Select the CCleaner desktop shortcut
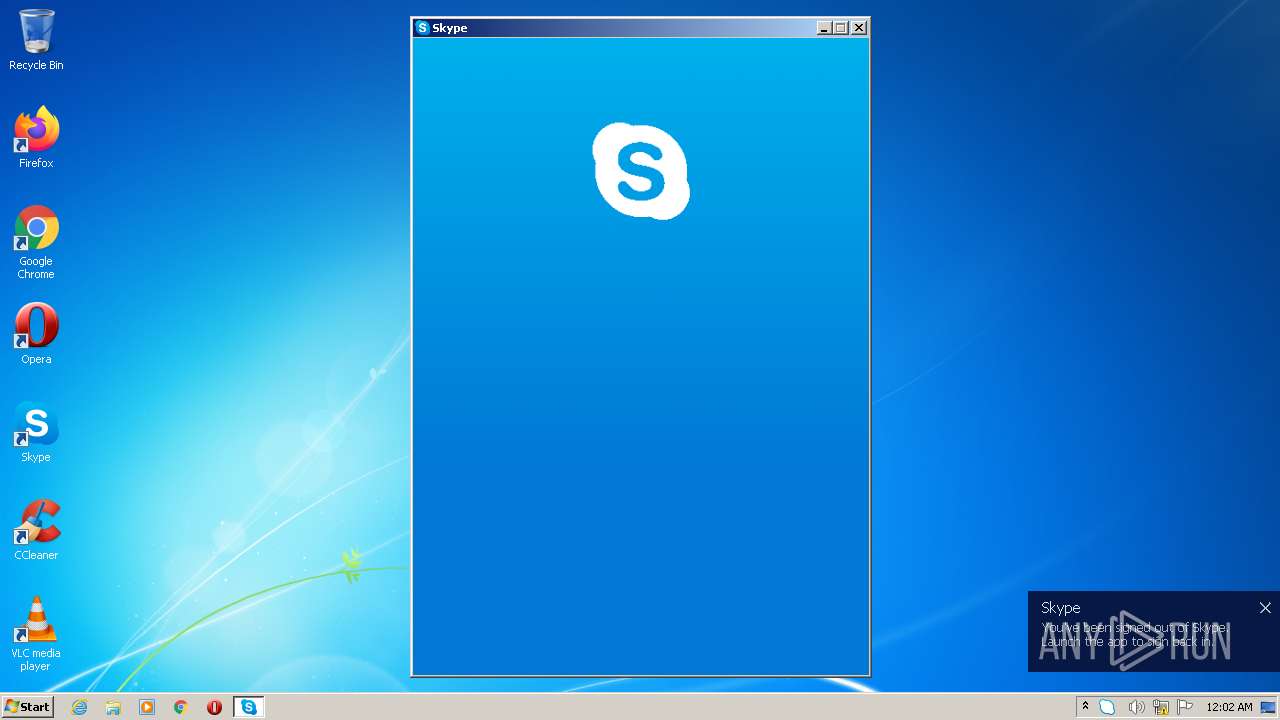 coord(36,530)
